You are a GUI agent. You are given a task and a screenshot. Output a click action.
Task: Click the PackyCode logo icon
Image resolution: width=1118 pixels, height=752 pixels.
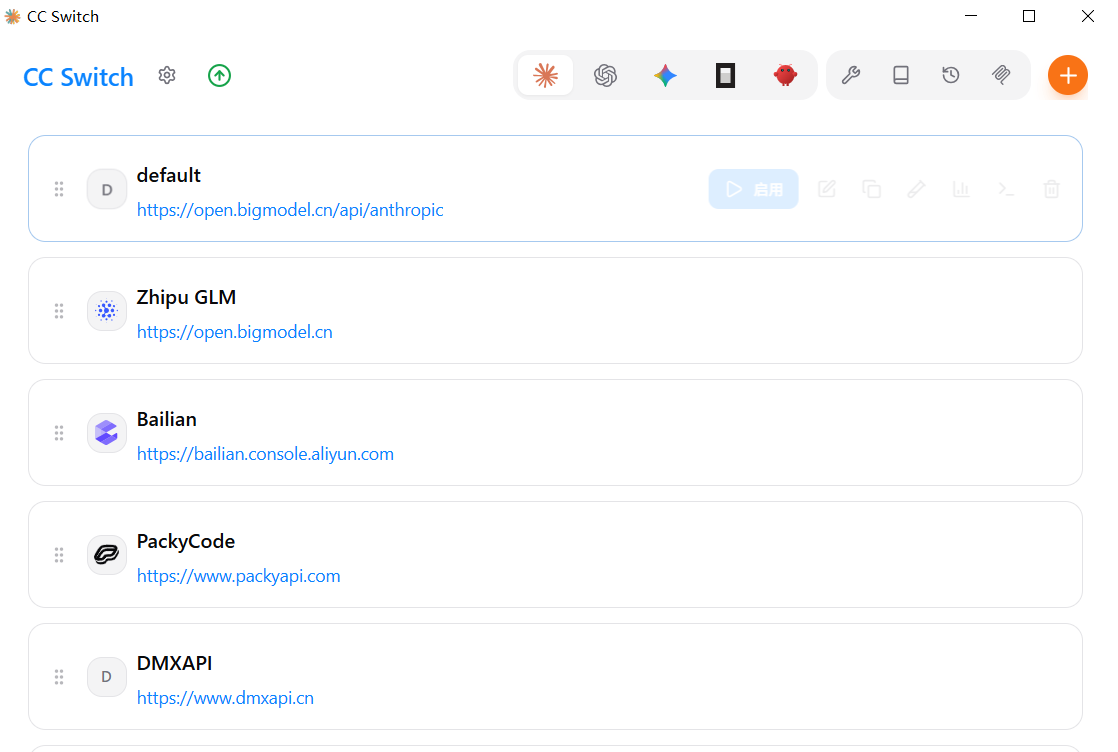(107, 555)
